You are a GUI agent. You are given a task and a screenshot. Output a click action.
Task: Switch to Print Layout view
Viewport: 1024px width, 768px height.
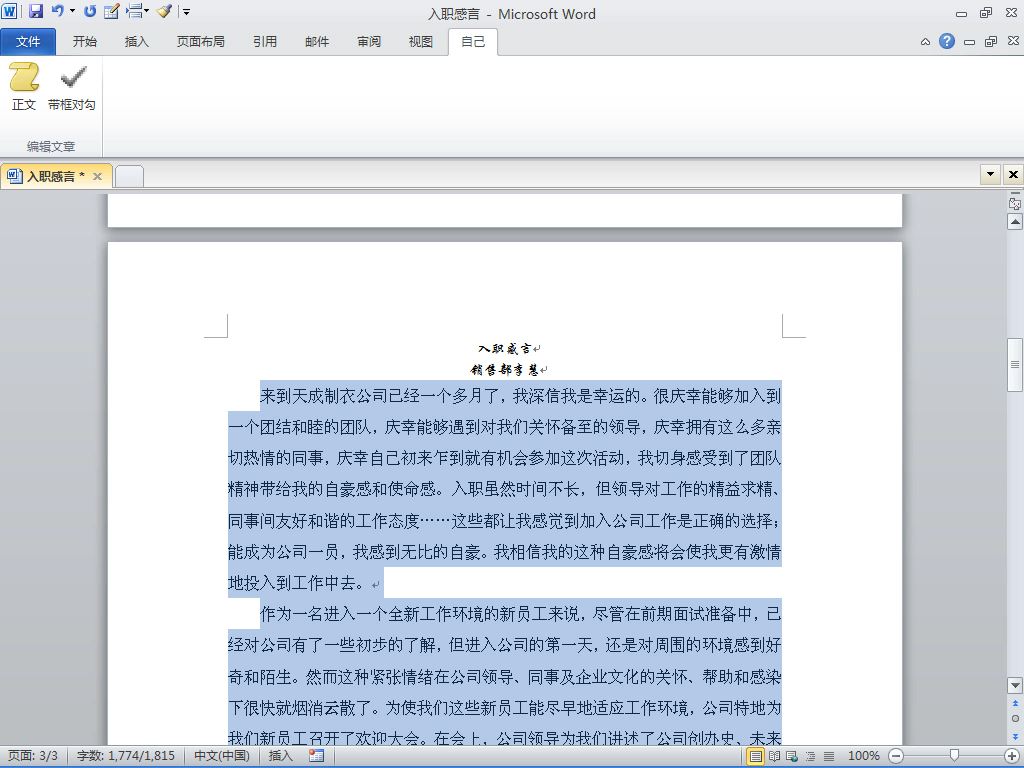coord(756,756)
